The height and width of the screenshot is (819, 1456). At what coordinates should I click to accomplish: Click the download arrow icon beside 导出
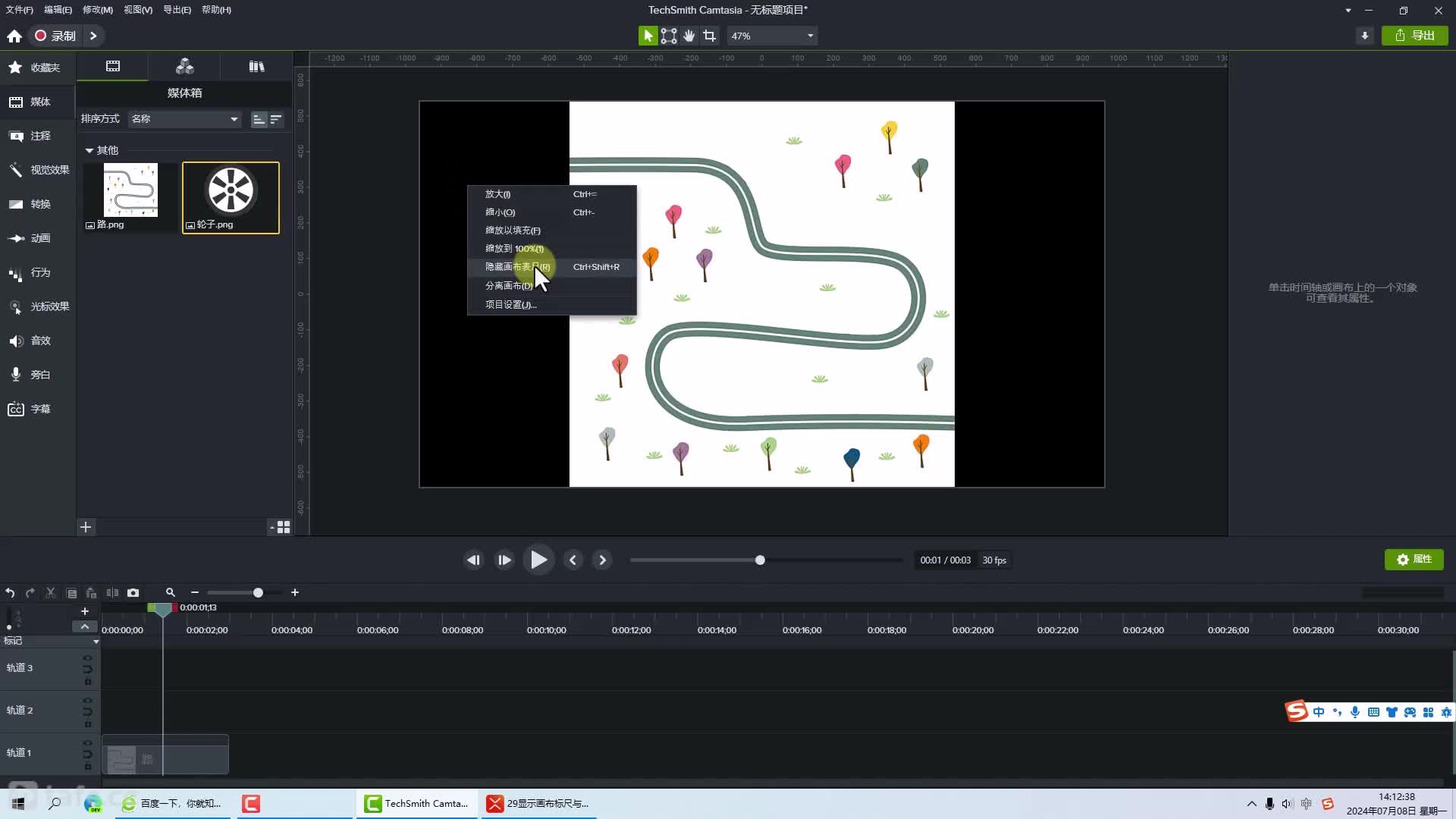coord(1364,36)
